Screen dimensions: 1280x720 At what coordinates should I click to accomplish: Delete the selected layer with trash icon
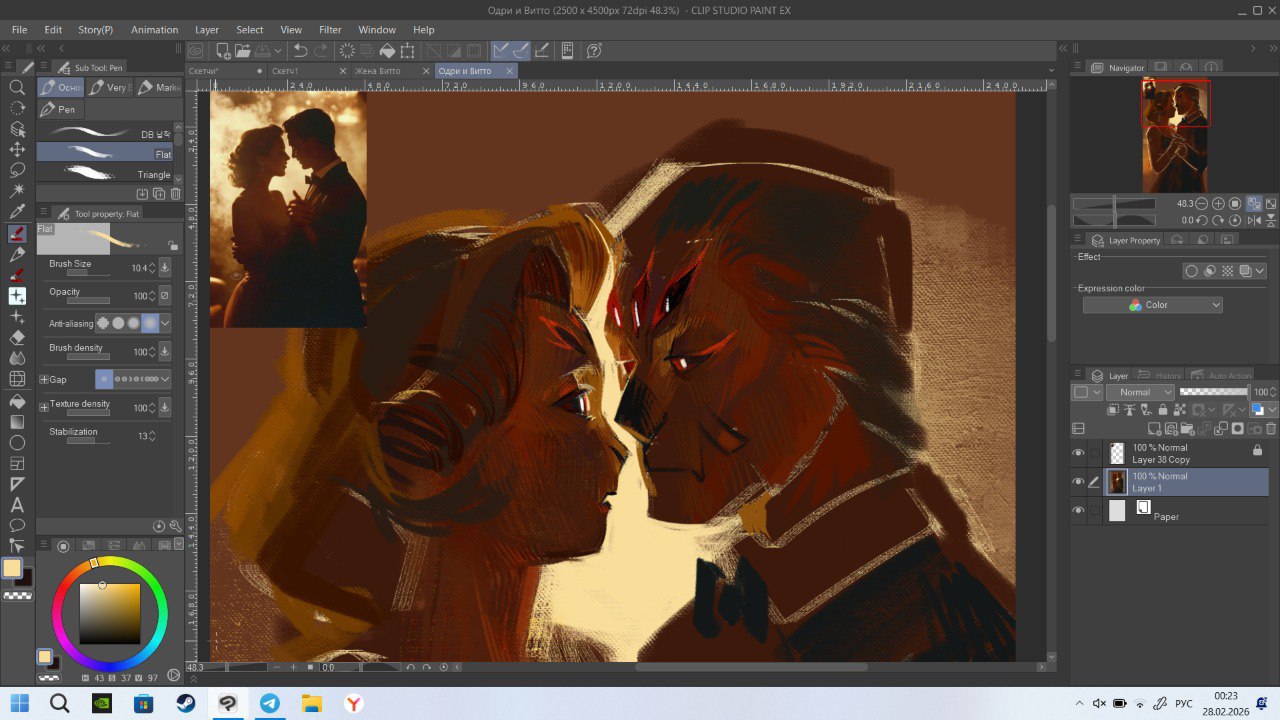(1269, 429)
